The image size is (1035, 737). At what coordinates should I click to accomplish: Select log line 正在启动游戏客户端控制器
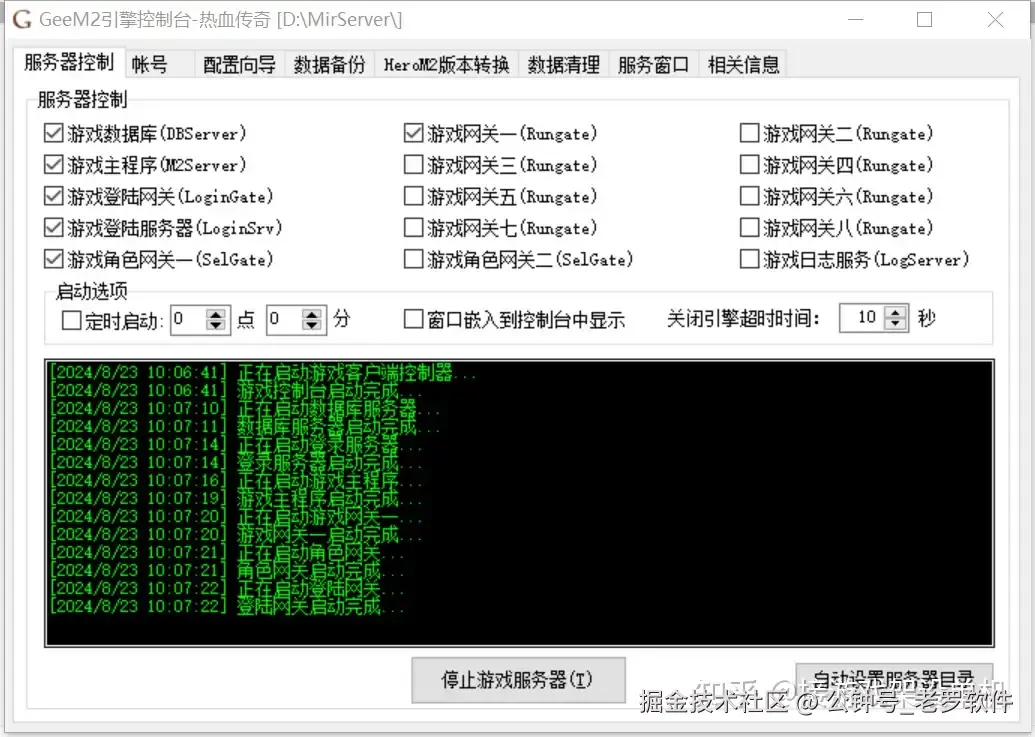[263, 372]
